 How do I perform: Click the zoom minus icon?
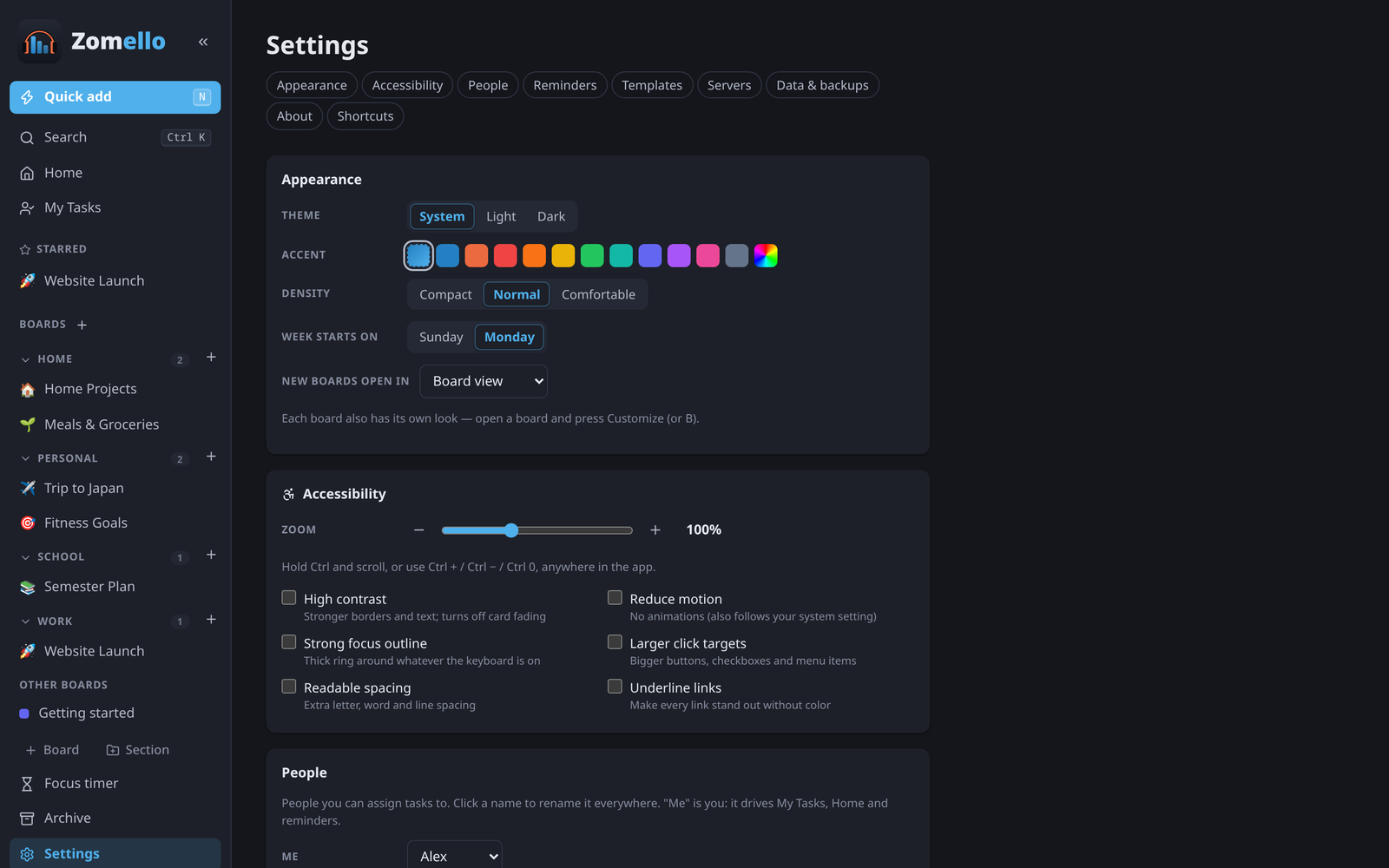point(419,529)
